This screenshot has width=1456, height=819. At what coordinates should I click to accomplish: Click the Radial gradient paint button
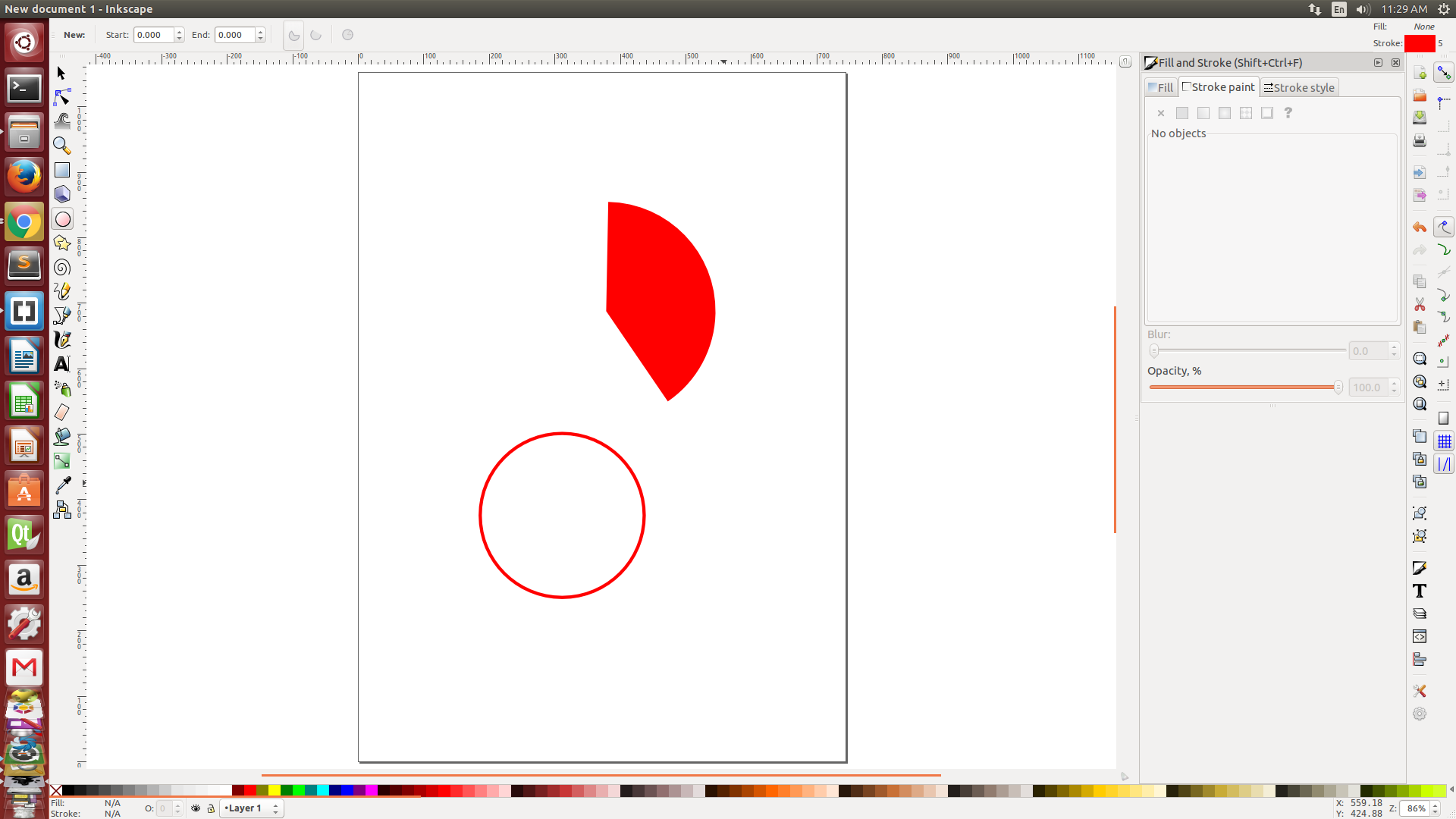pos(1224,113)
